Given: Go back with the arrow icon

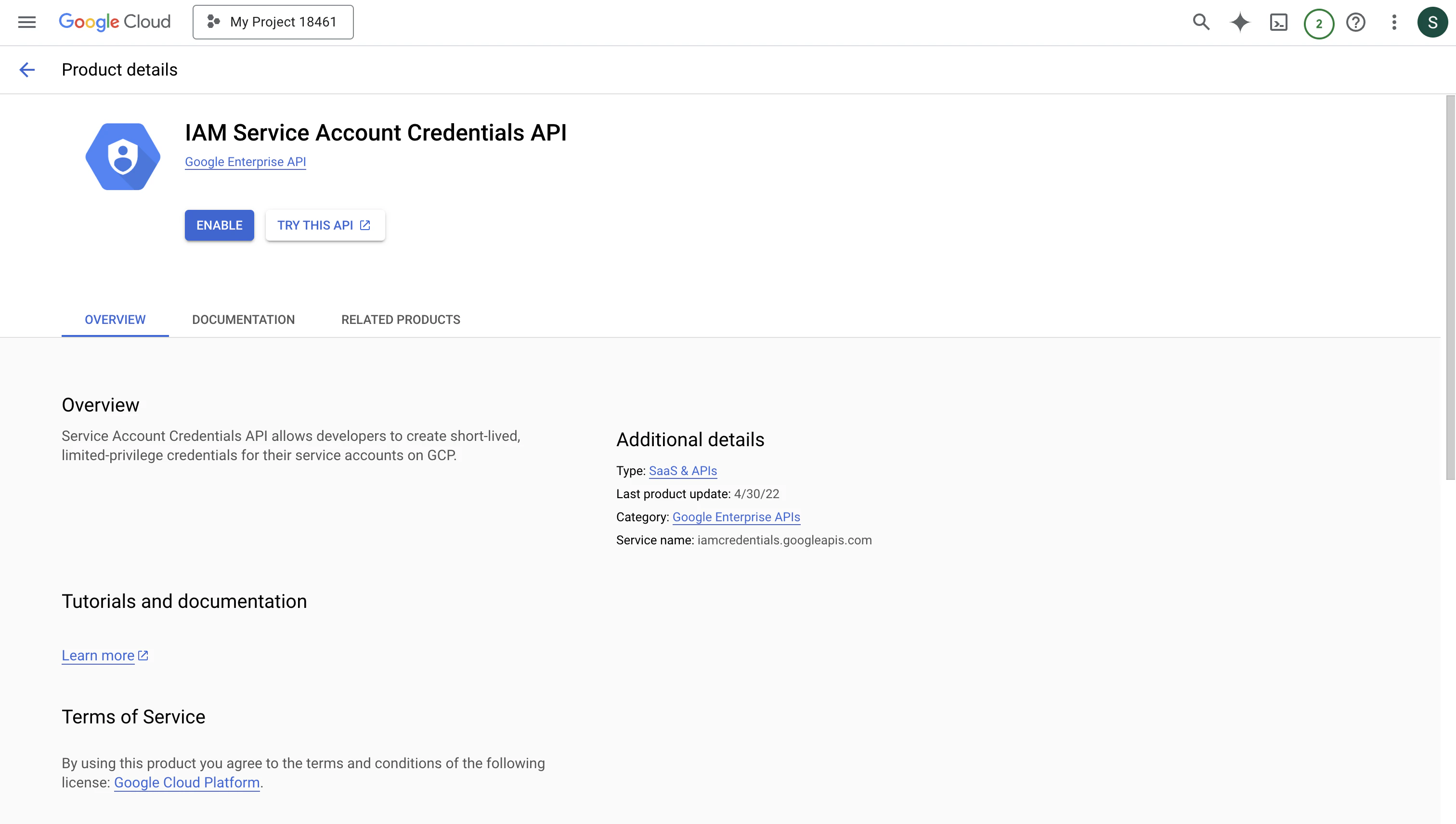Looking at the screenshot, I should tap(26, 70).
